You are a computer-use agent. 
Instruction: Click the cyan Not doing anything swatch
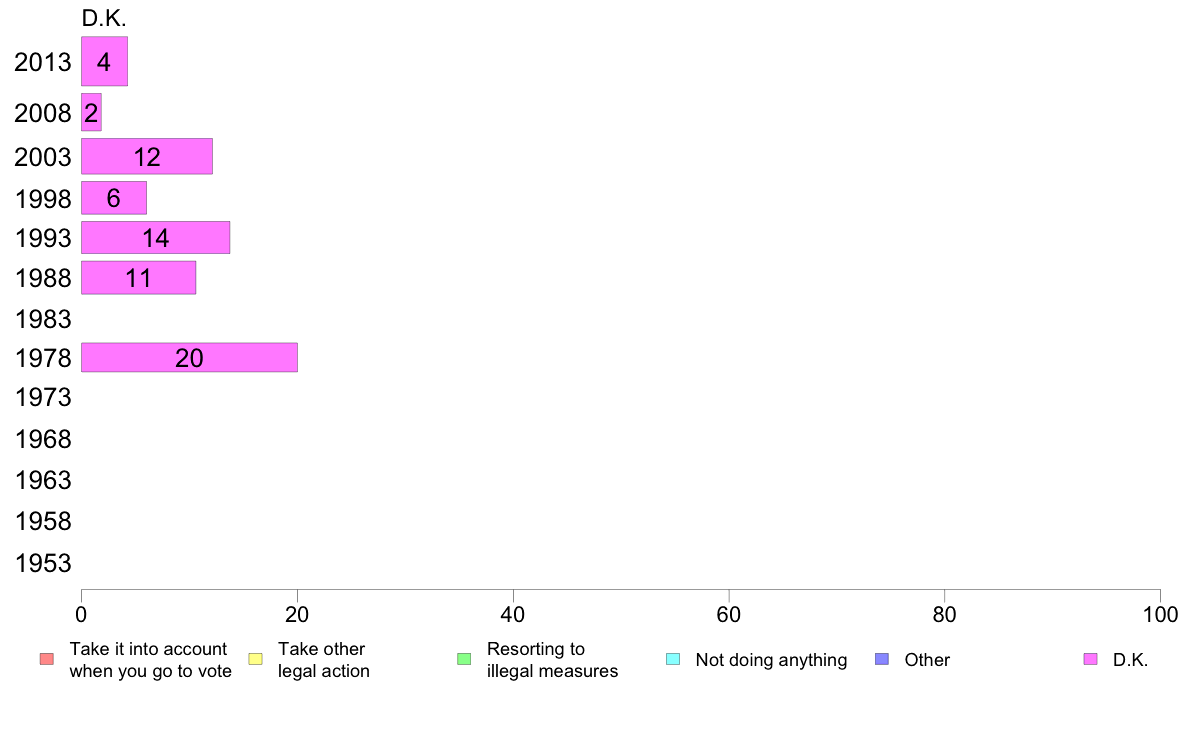673,659
